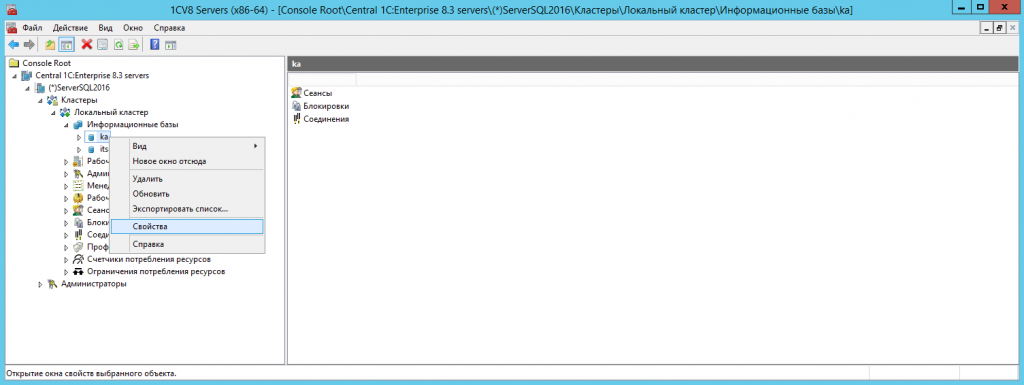Select Счетчики потребления ресурсов label

(149, 259)
